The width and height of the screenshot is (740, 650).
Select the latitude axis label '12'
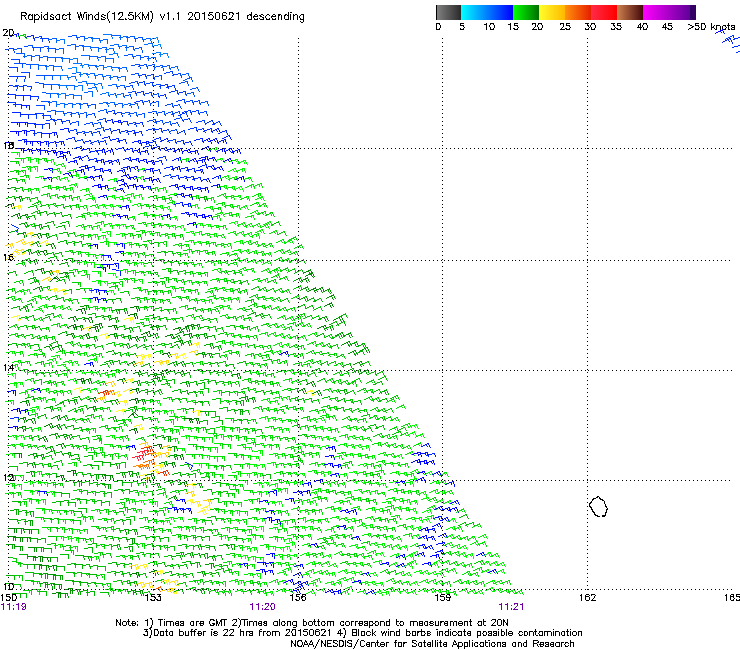[8, 478]
